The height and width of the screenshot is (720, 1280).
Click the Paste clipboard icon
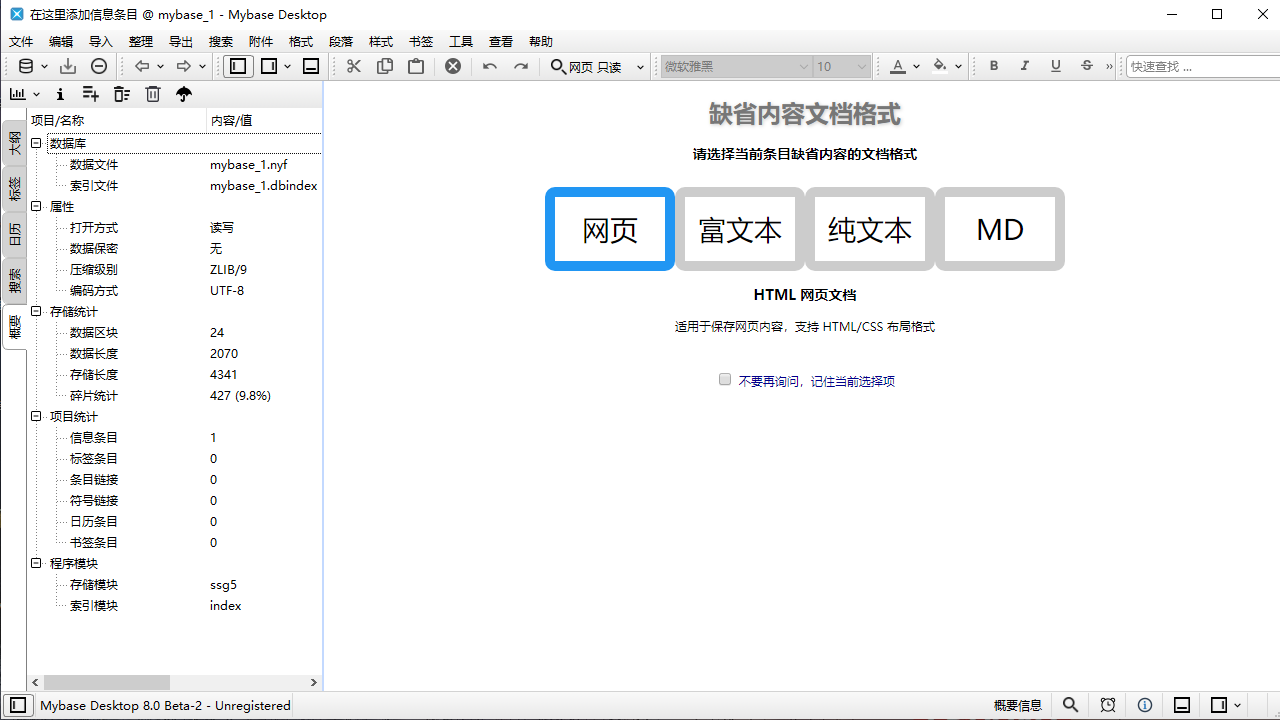[x=416, y=66]
